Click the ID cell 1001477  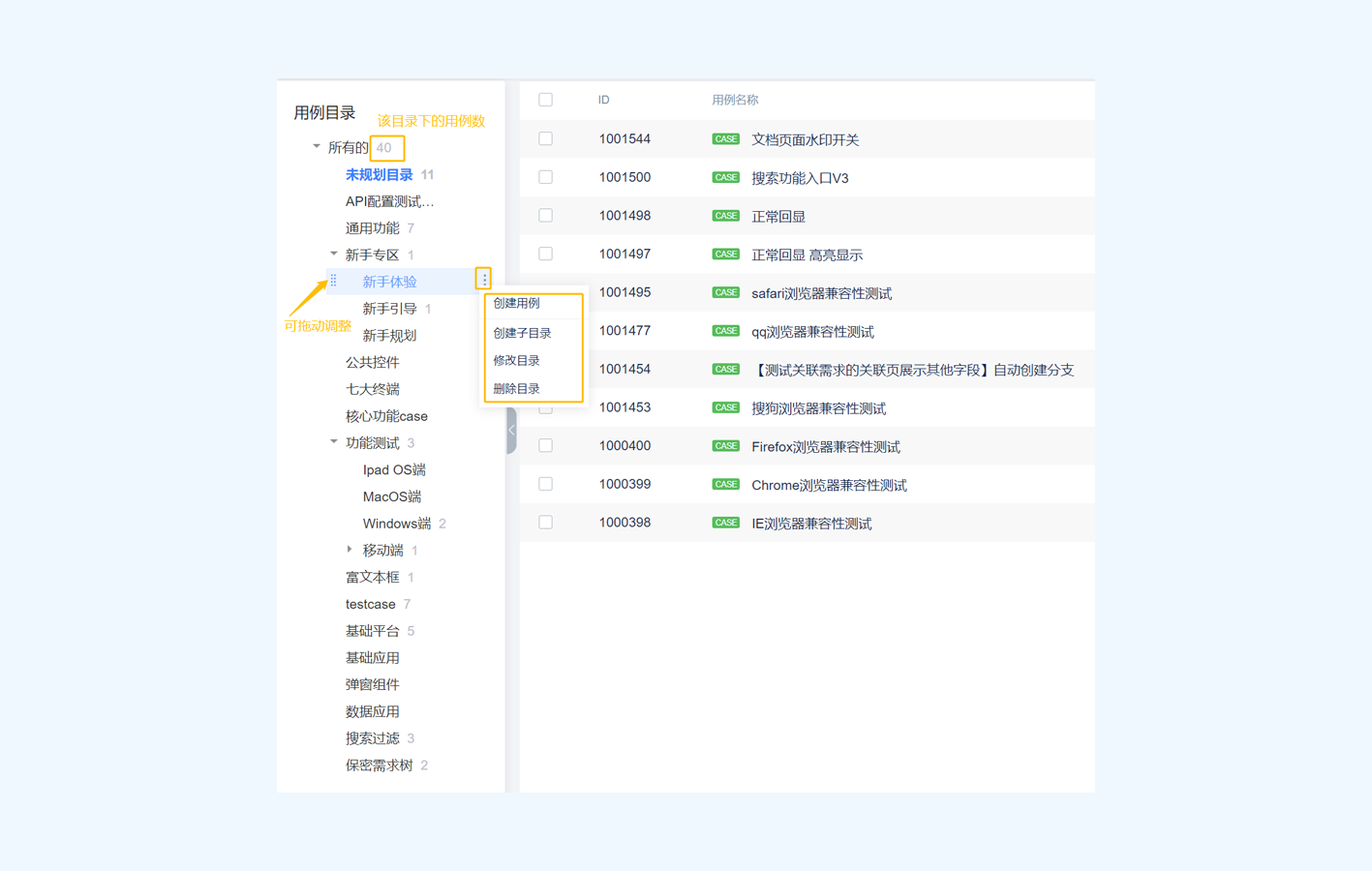tap(625, 331)
